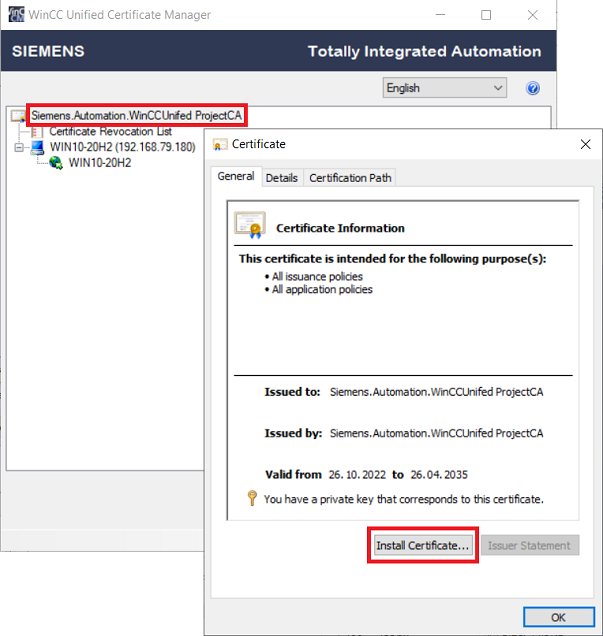Click the private key icon
This screenshot has height=636, width=603.
tap(252, 498)
